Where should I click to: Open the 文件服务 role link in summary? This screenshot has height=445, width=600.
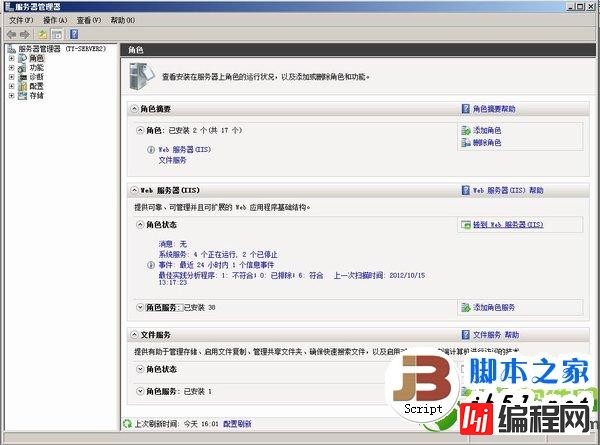point(172,160)
